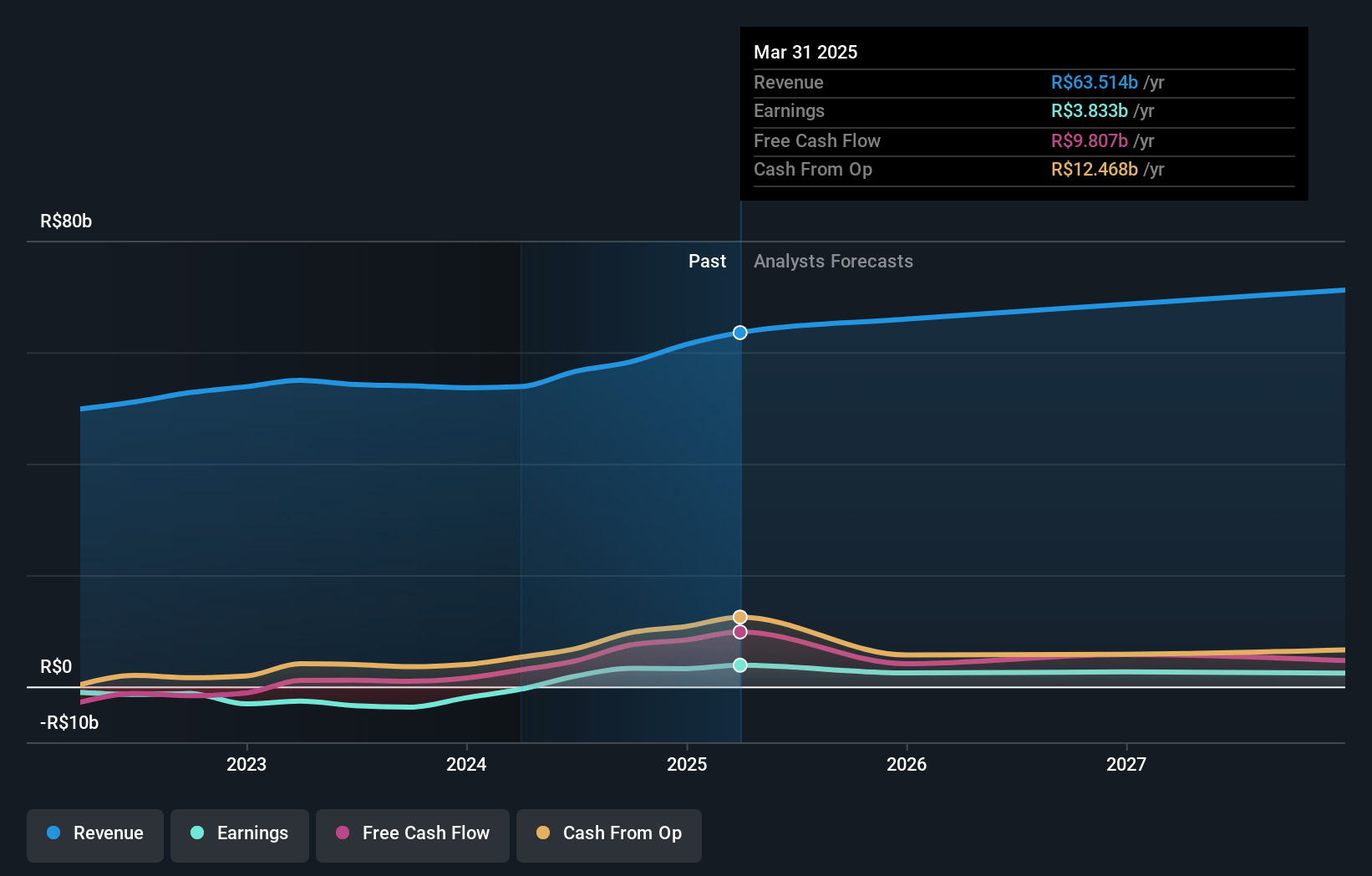1372x876 pixels.
Task: Click the Earnings row label in tooltip
Action: tap(789, 111)
